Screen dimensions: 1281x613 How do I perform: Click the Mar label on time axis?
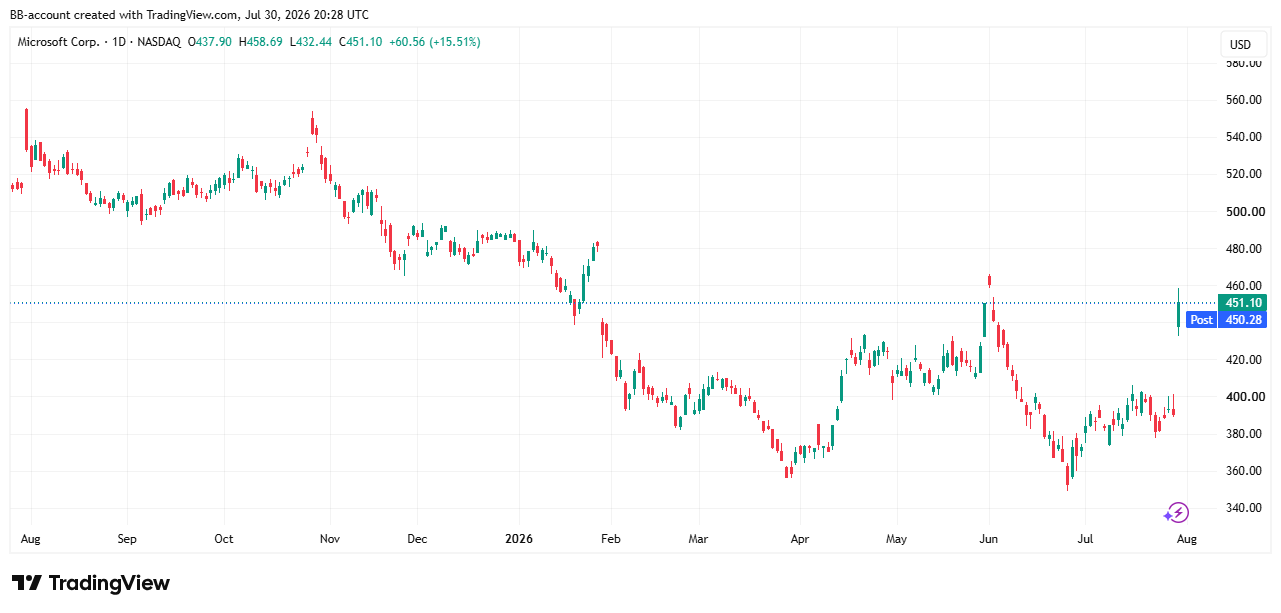pos(698,539)
